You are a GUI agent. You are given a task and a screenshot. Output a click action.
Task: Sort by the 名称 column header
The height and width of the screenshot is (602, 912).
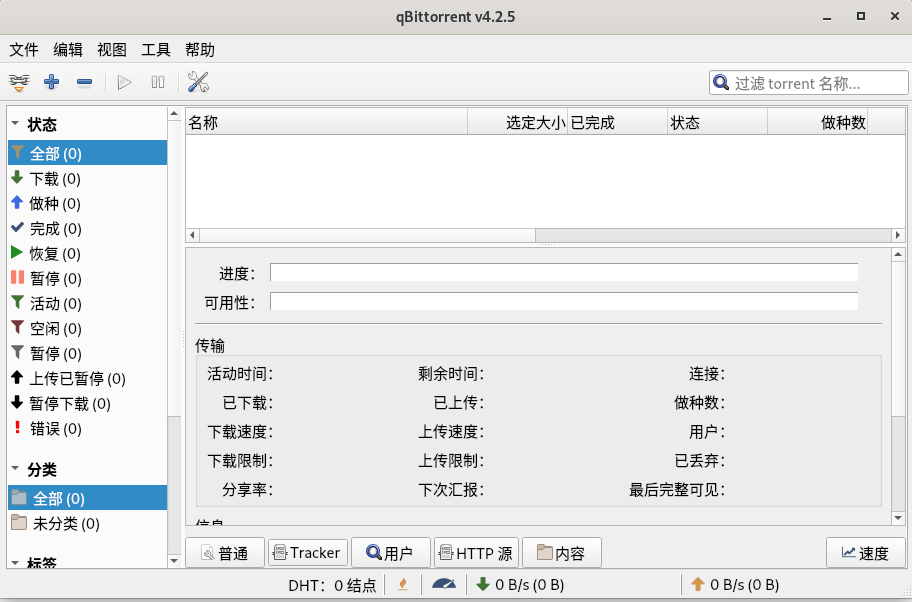click(327, 123)
